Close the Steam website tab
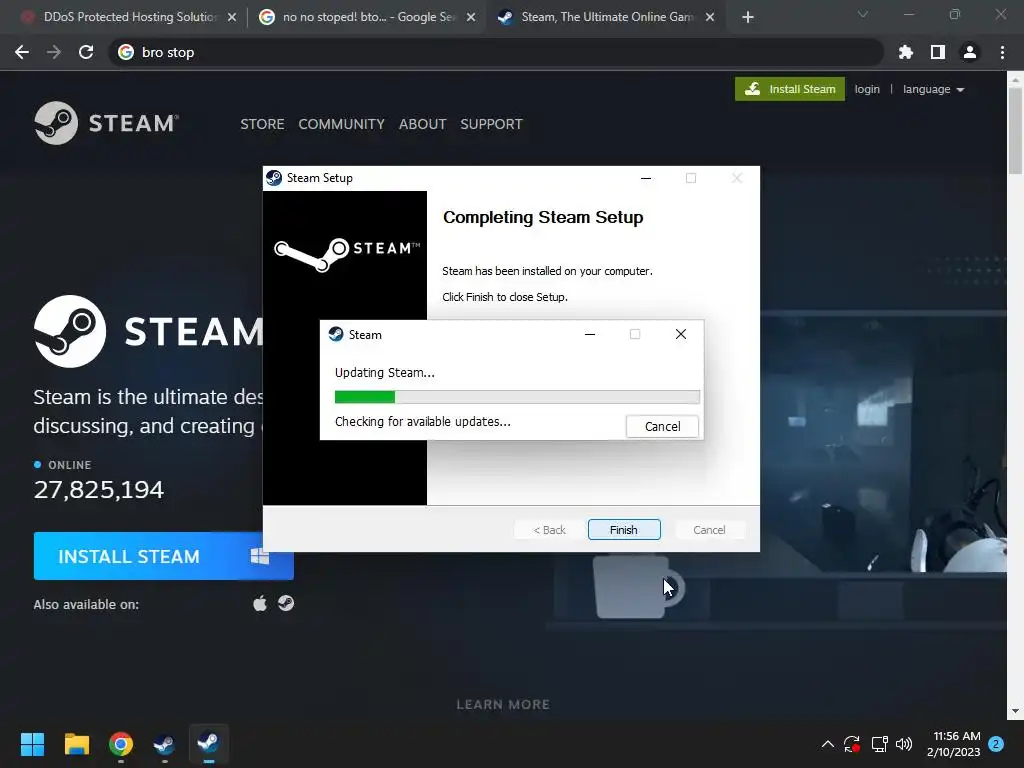This screenshot has height=768, width=1024. [710, 17]
